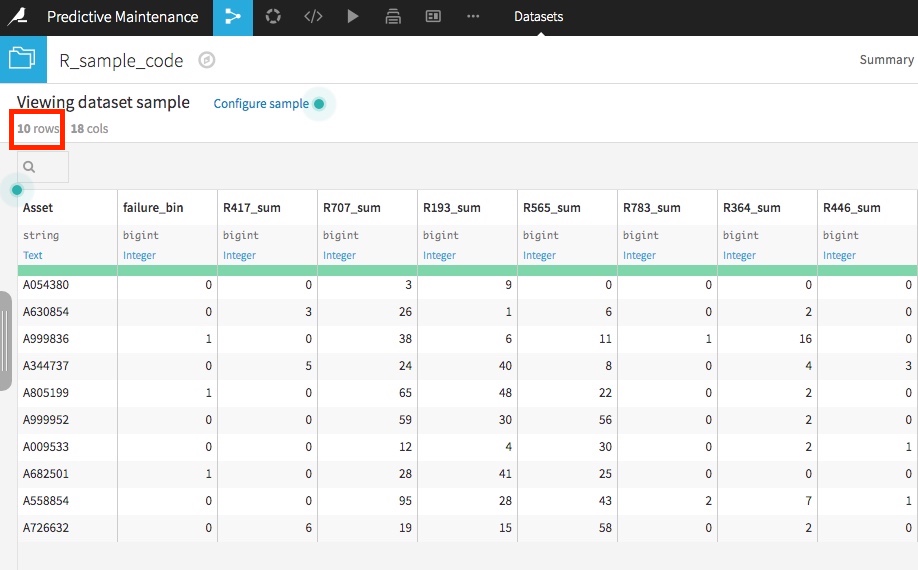918x570 pixels.
Task: Click the teal hint dot near Configure sample
Action: pos(319,104)
